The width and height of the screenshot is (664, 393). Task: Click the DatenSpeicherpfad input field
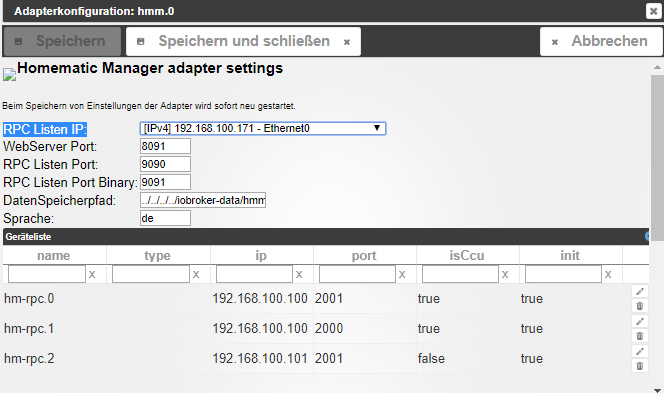pyautogui.click(x=203, y=200)
